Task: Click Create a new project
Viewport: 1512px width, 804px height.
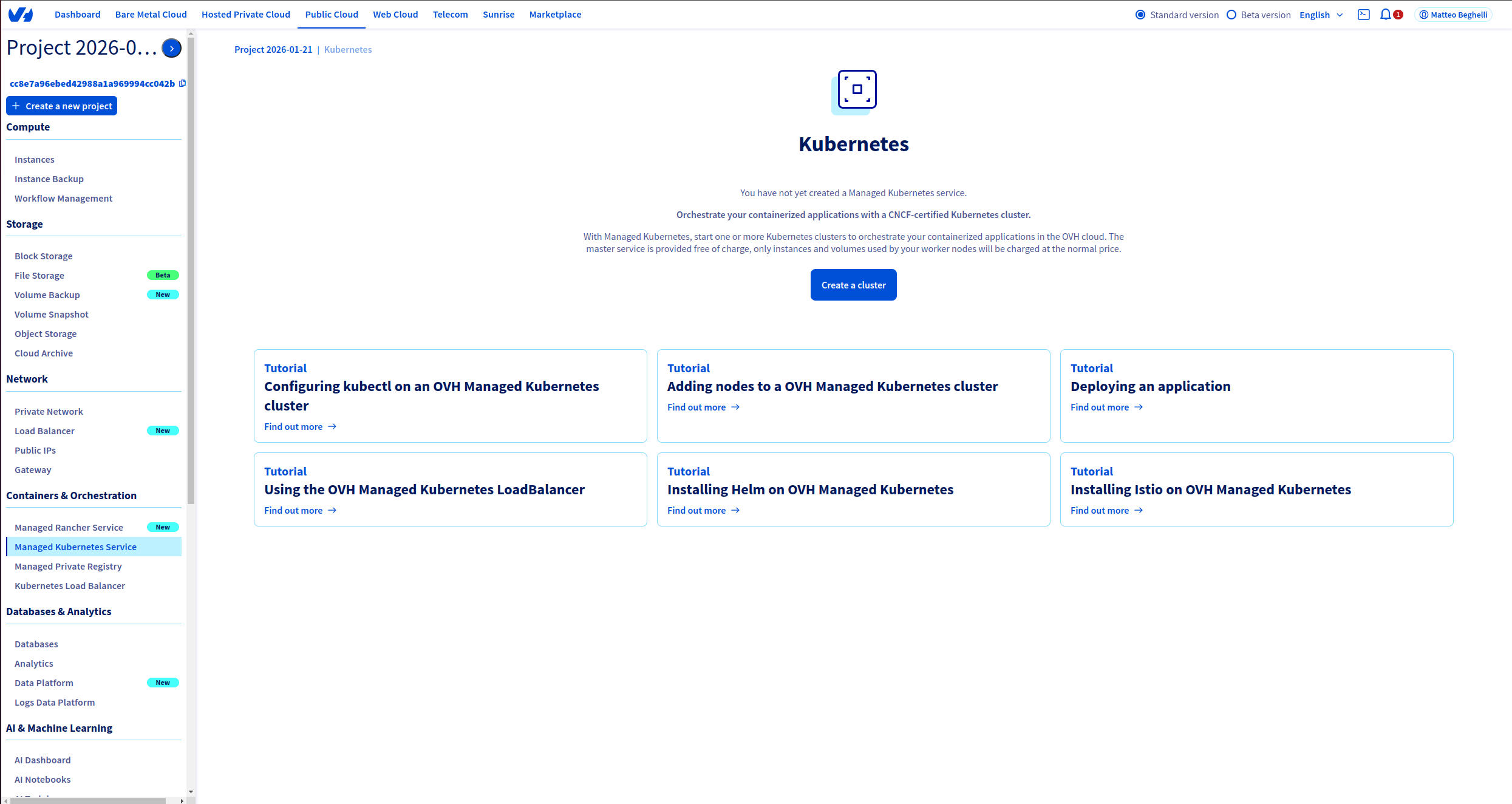Action: [61, 105]
